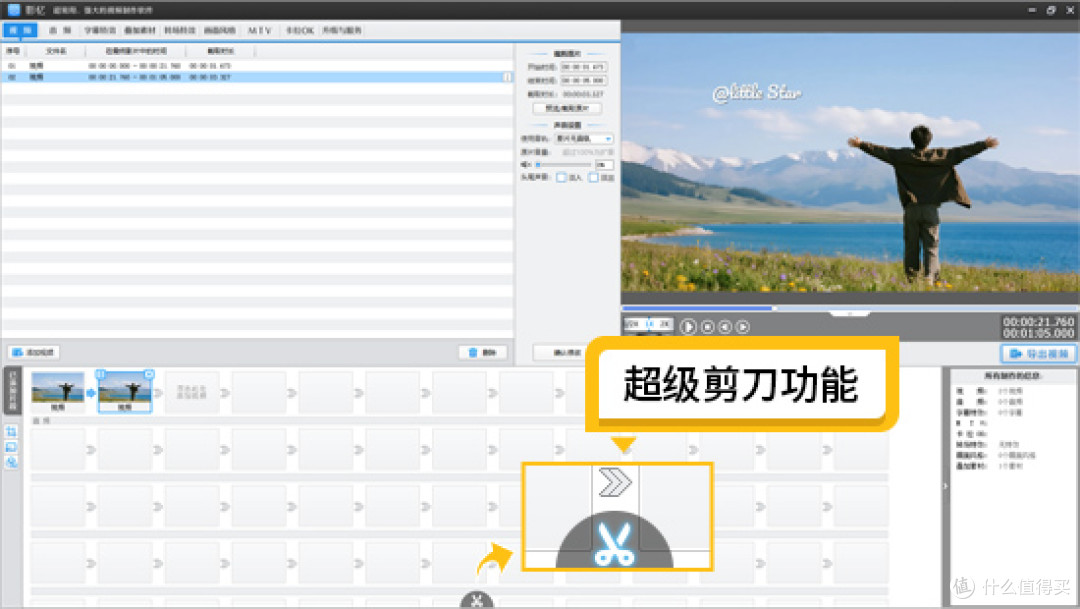Click the blue transition arrow between clips
The height and width of the screenshot is (609, 1080).
pyautogui.click(x=91, y=393)
